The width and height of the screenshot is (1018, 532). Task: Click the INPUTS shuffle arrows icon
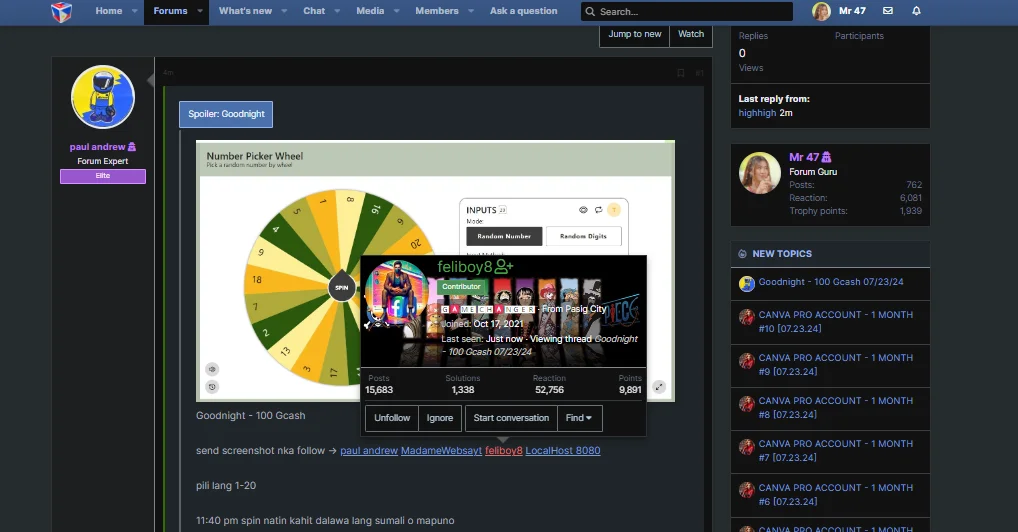coord(598,210)
